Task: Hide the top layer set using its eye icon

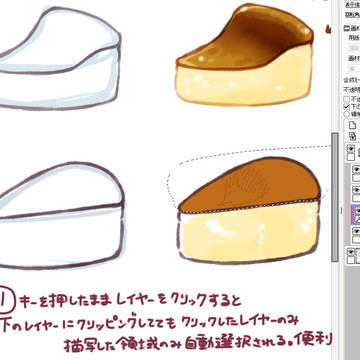Action: point(351,149)
